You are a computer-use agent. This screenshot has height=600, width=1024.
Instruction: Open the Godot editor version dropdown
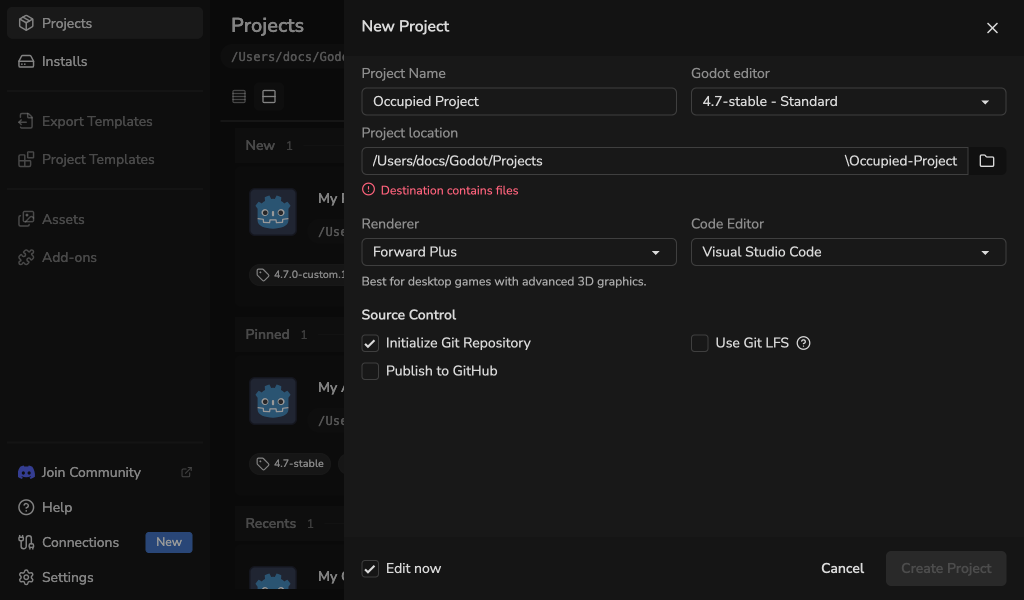[x=848, y=101]
